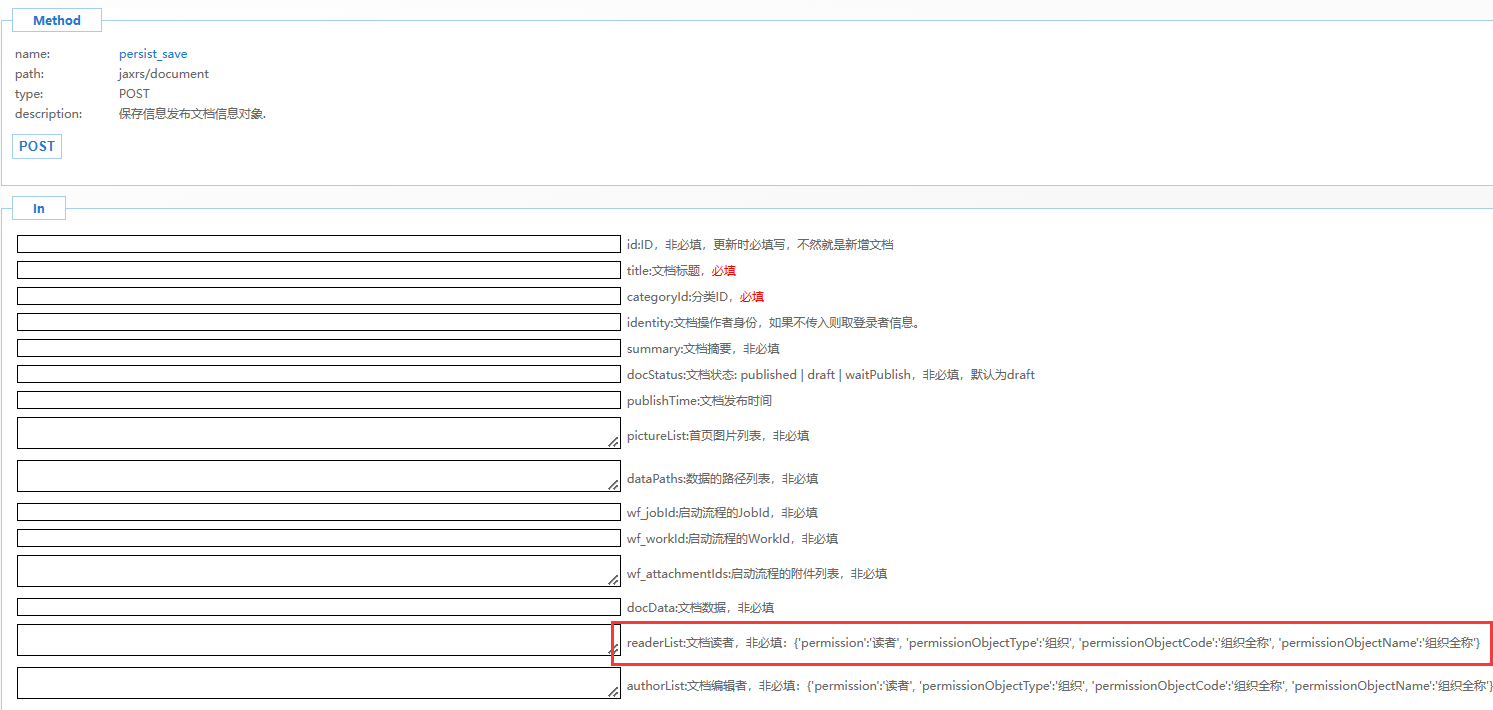Click the id field description label
Screen dimensions: 1493x710
pos(760,244)
